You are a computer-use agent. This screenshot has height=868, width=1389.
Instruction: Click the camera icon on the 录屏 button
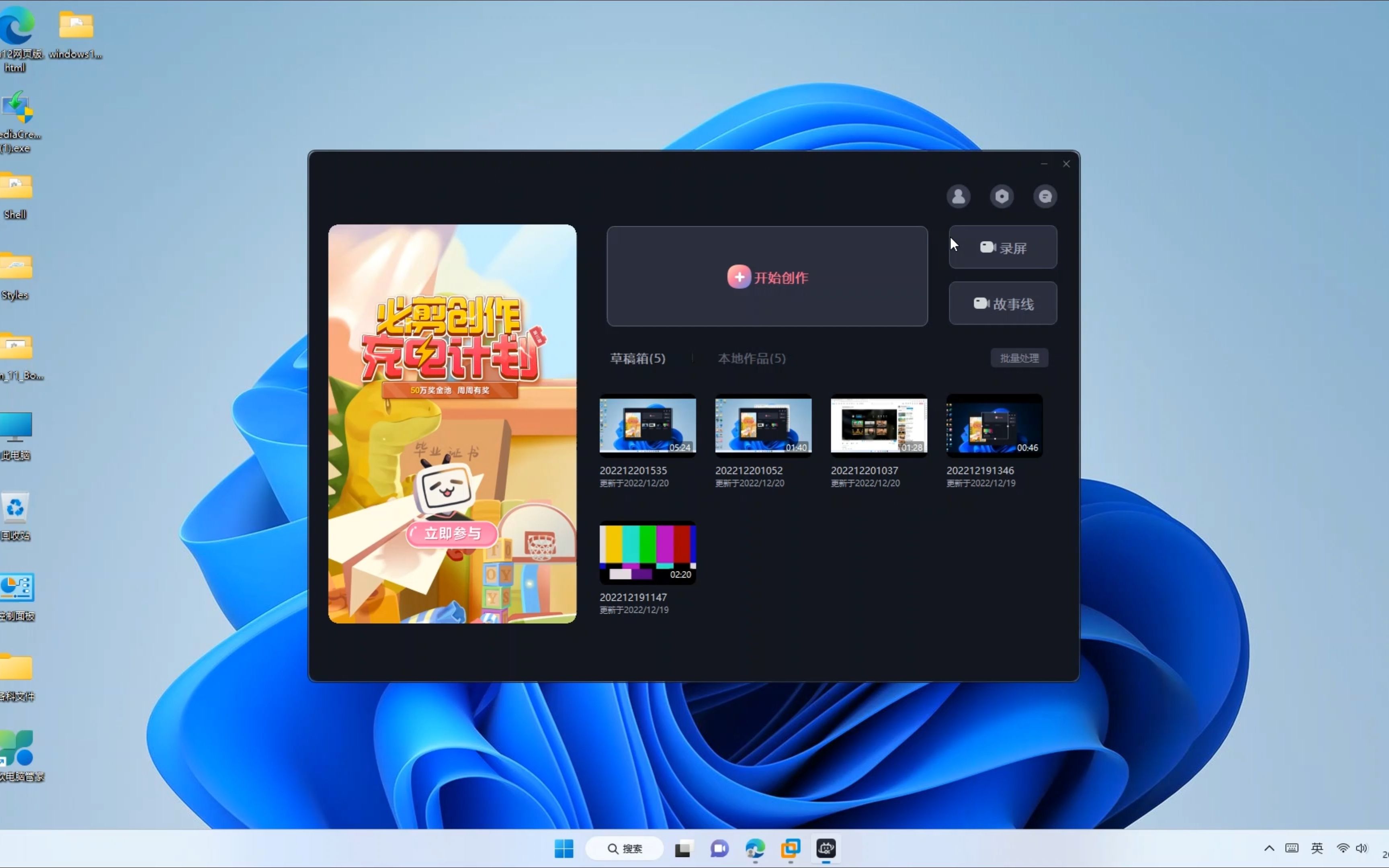click(987, 248)
